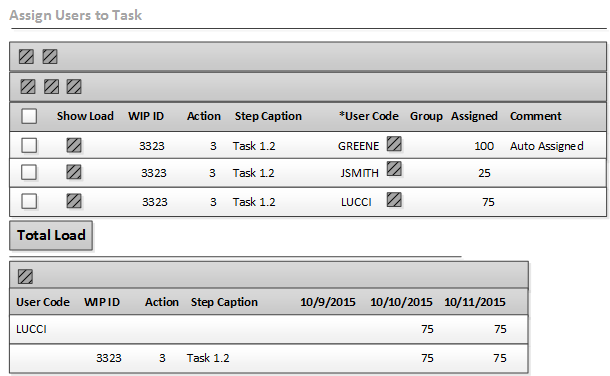Image resolution: width=610 pixels, height=376 pixels.
Task: Toggle the select-all checkbox in grid header
Action: pos(29,116)
